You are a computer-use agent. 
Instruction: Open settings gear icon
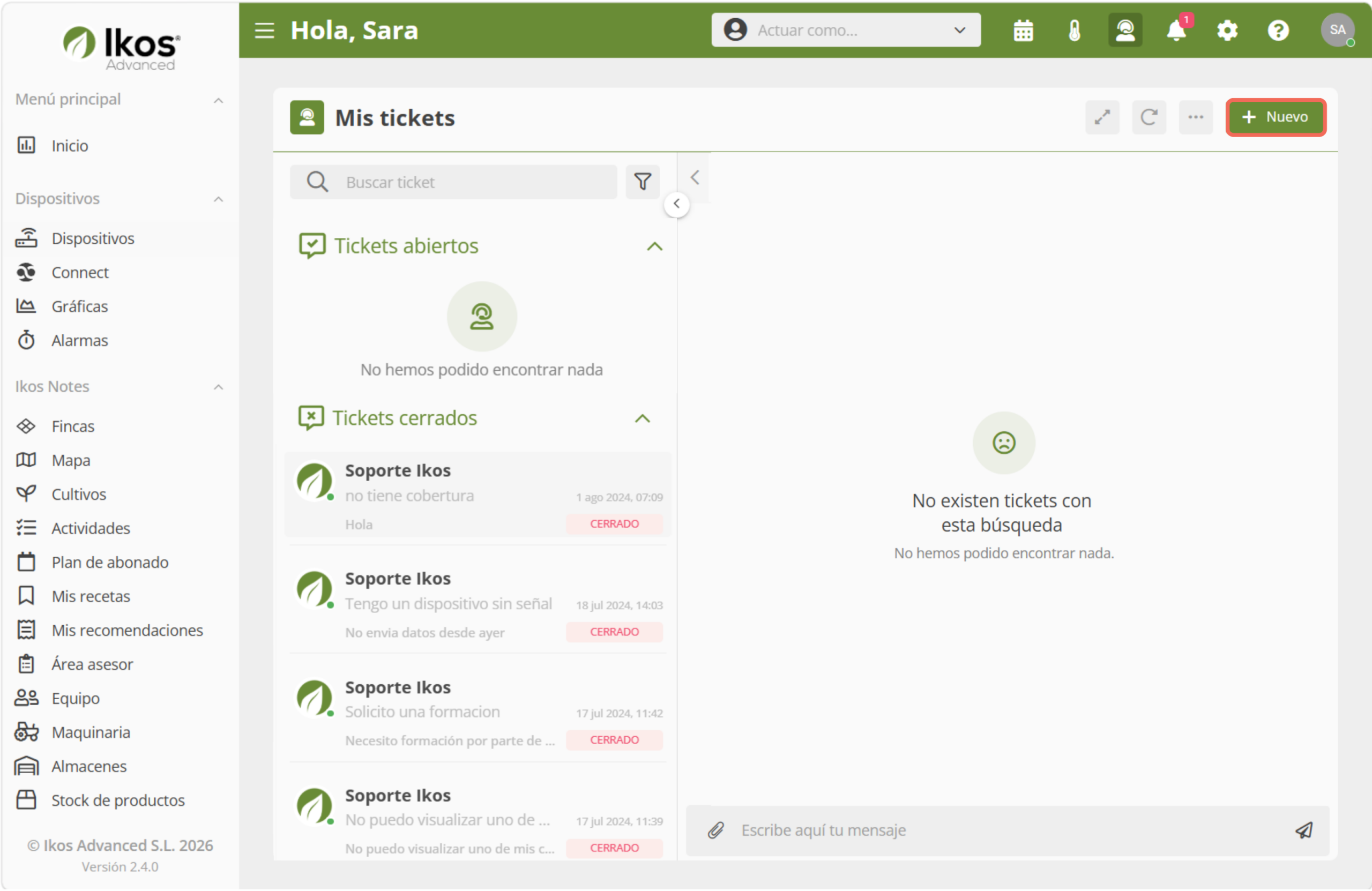pyautogui.click(x=1227, y=30)
